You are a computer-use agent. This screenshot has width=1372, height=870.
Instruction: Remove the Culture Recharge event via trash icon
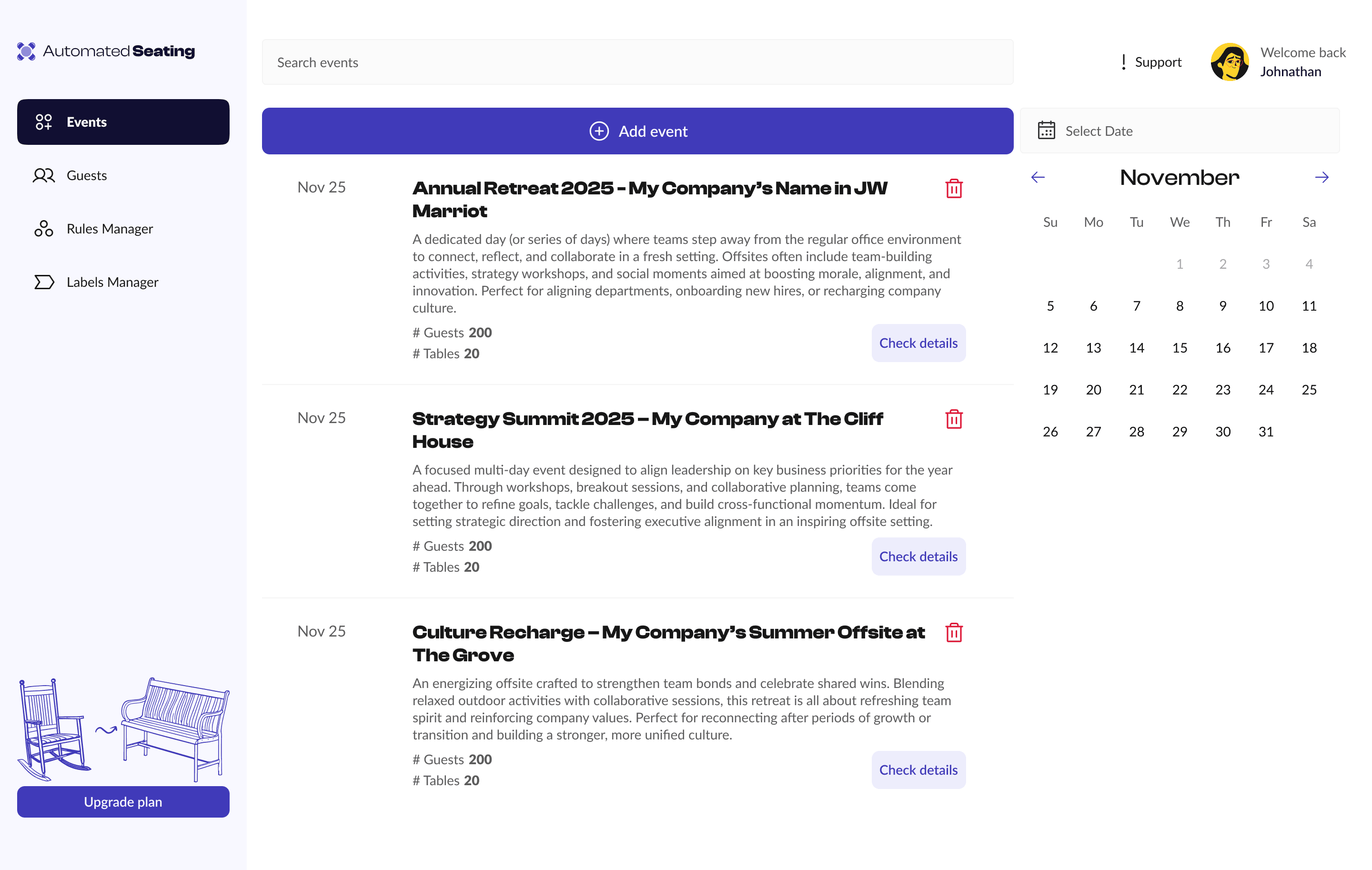click(953, 632)
